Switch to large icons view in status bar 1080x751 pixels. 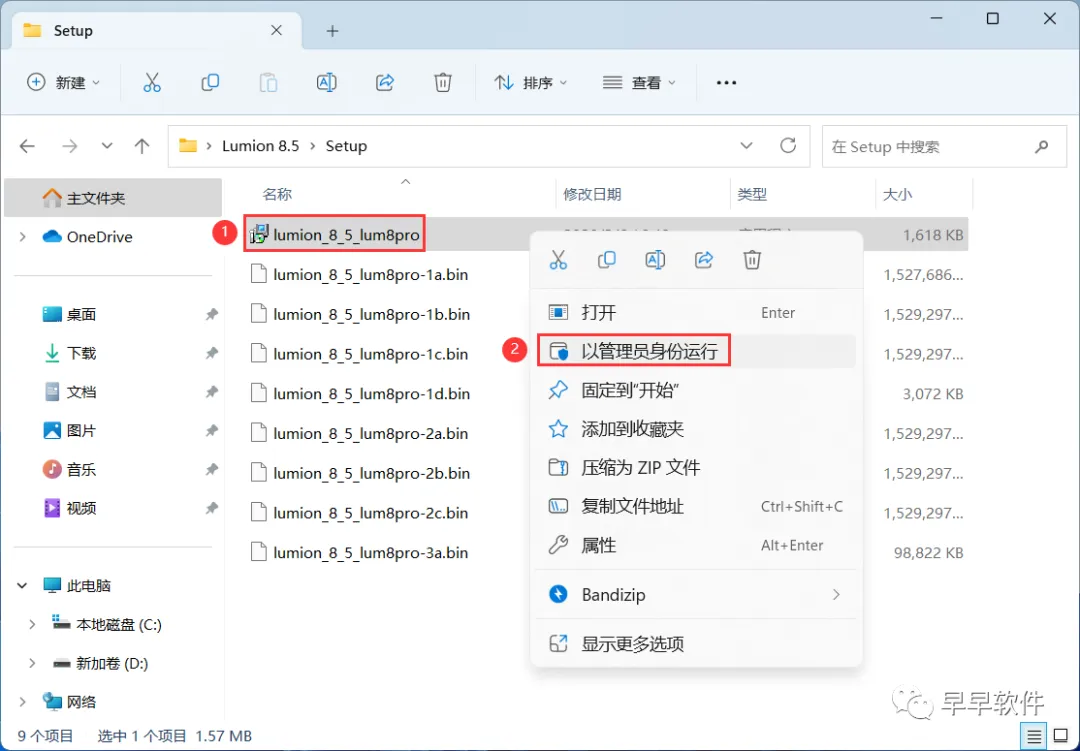tap(1061, 737)
